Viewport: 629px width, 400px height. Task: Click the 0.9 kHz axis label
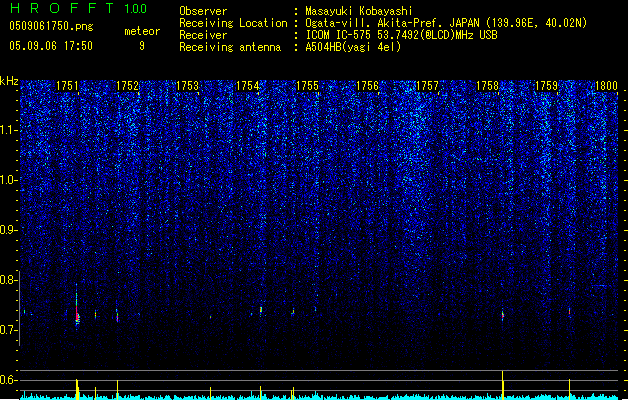pyautogui.click(x=8, y=230)
